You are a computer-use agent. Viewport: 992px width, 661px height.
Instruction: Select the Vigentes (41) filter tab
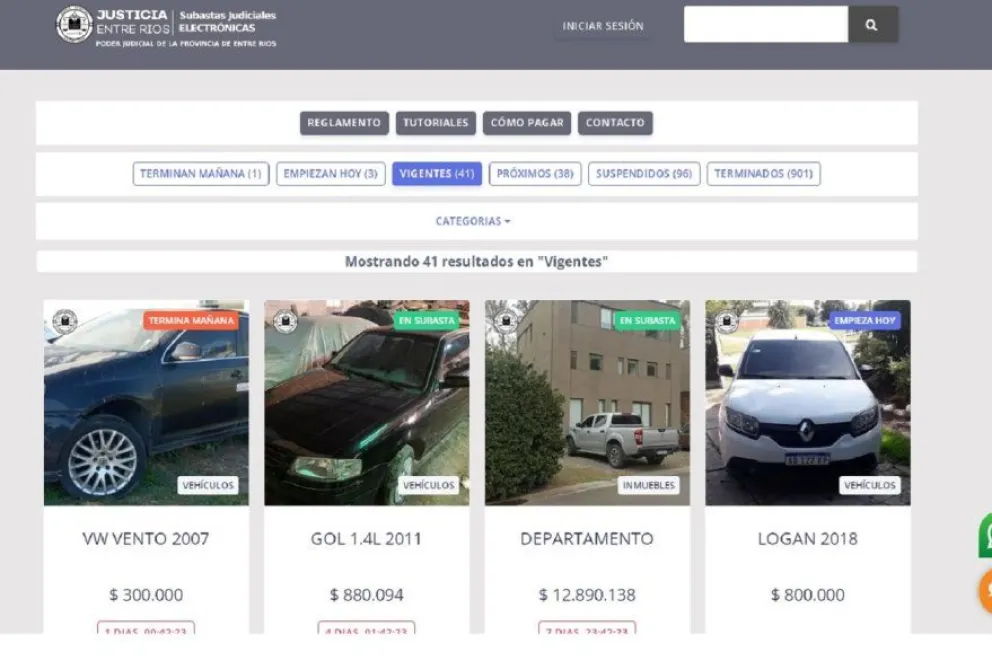tap(436, 174)
